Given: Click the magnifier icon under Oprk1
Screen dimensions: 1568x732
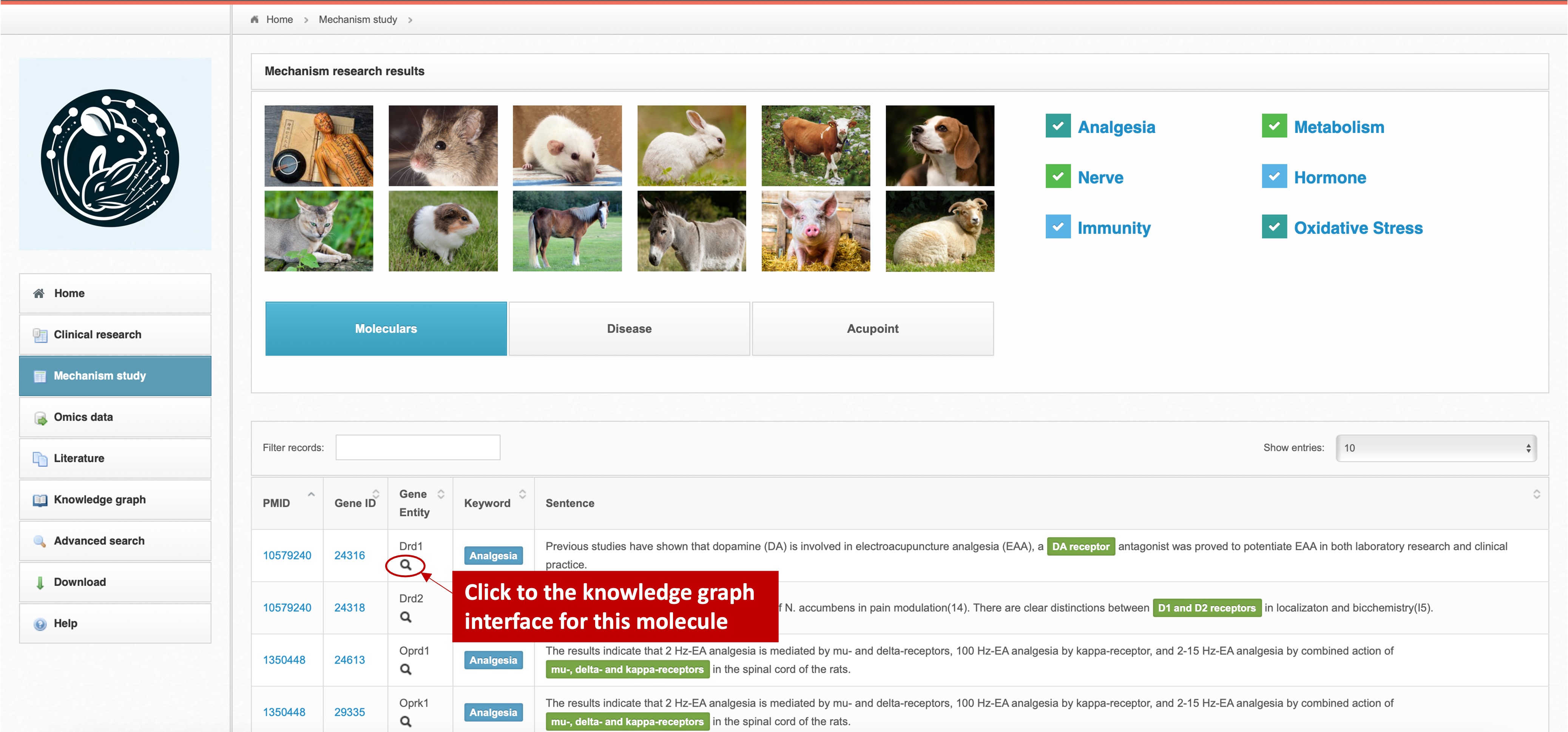Looking at the screenshot, I should (x=405, y=722).
